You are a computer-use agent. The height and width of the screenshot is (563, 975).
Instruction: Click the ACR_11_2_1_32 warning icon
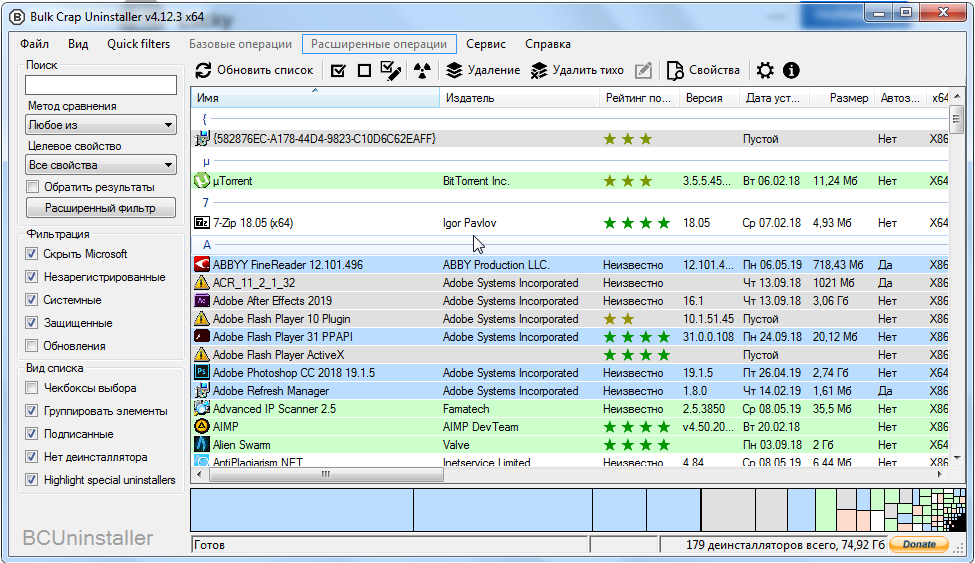tap(201, 282)
